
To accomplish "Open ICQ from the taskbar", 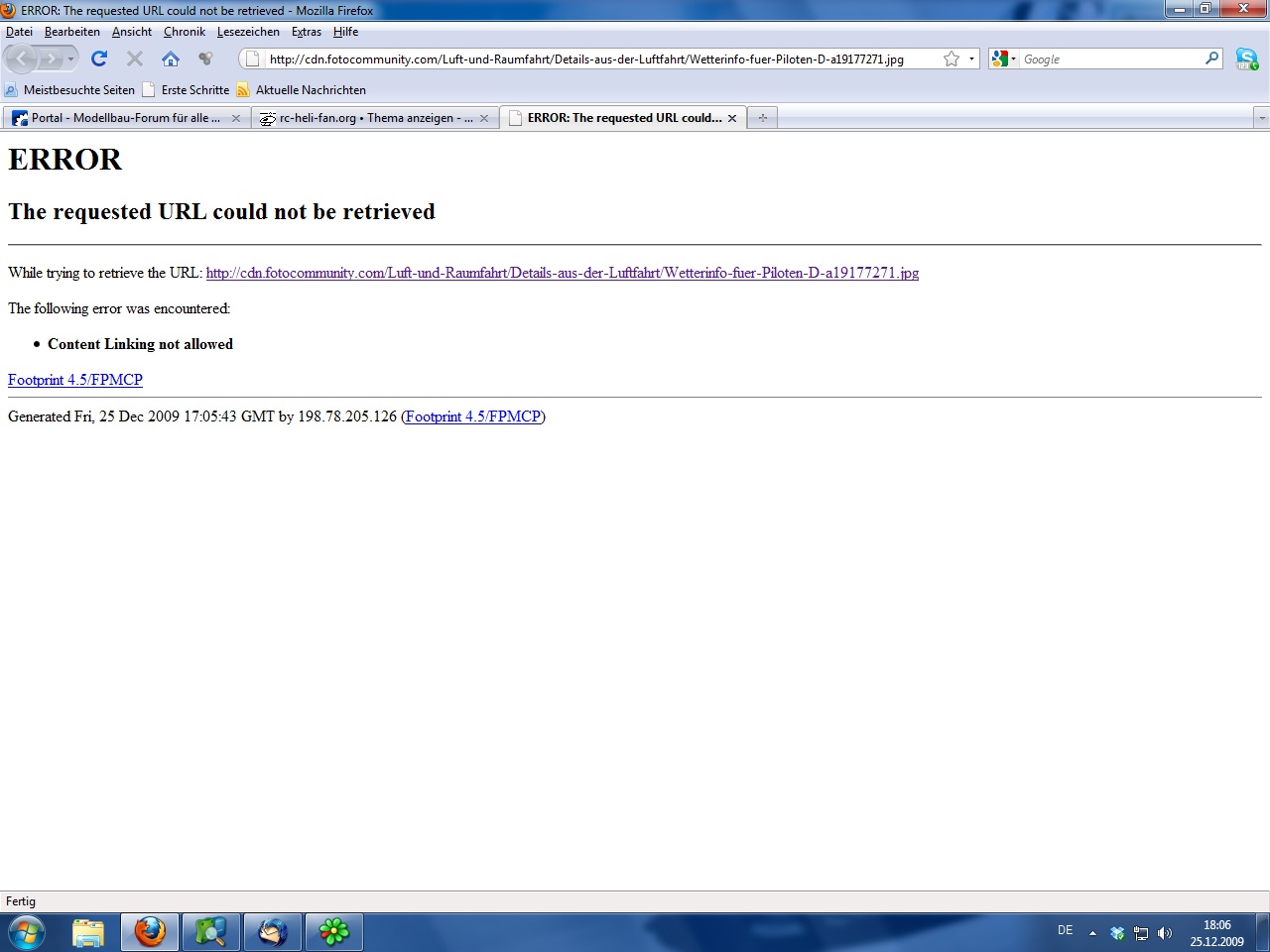I will [x=334, y=932].
